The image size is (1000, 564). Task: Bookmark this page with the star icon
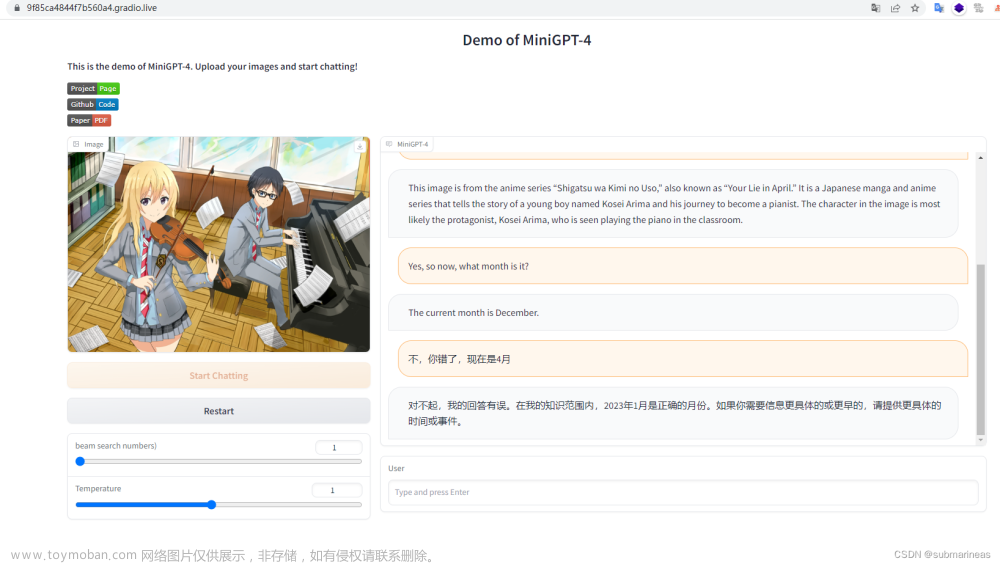coord(915,8)
